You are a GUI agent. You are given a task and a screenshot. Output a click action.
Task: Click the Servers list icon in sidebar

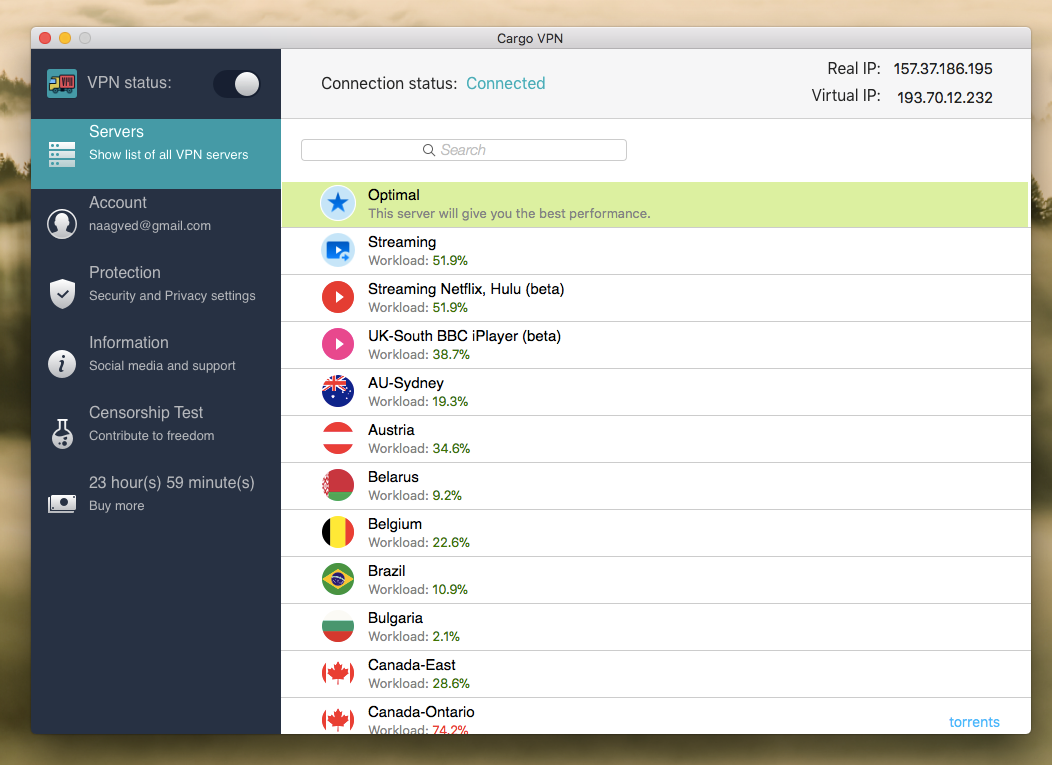click(x=62, y=154)
